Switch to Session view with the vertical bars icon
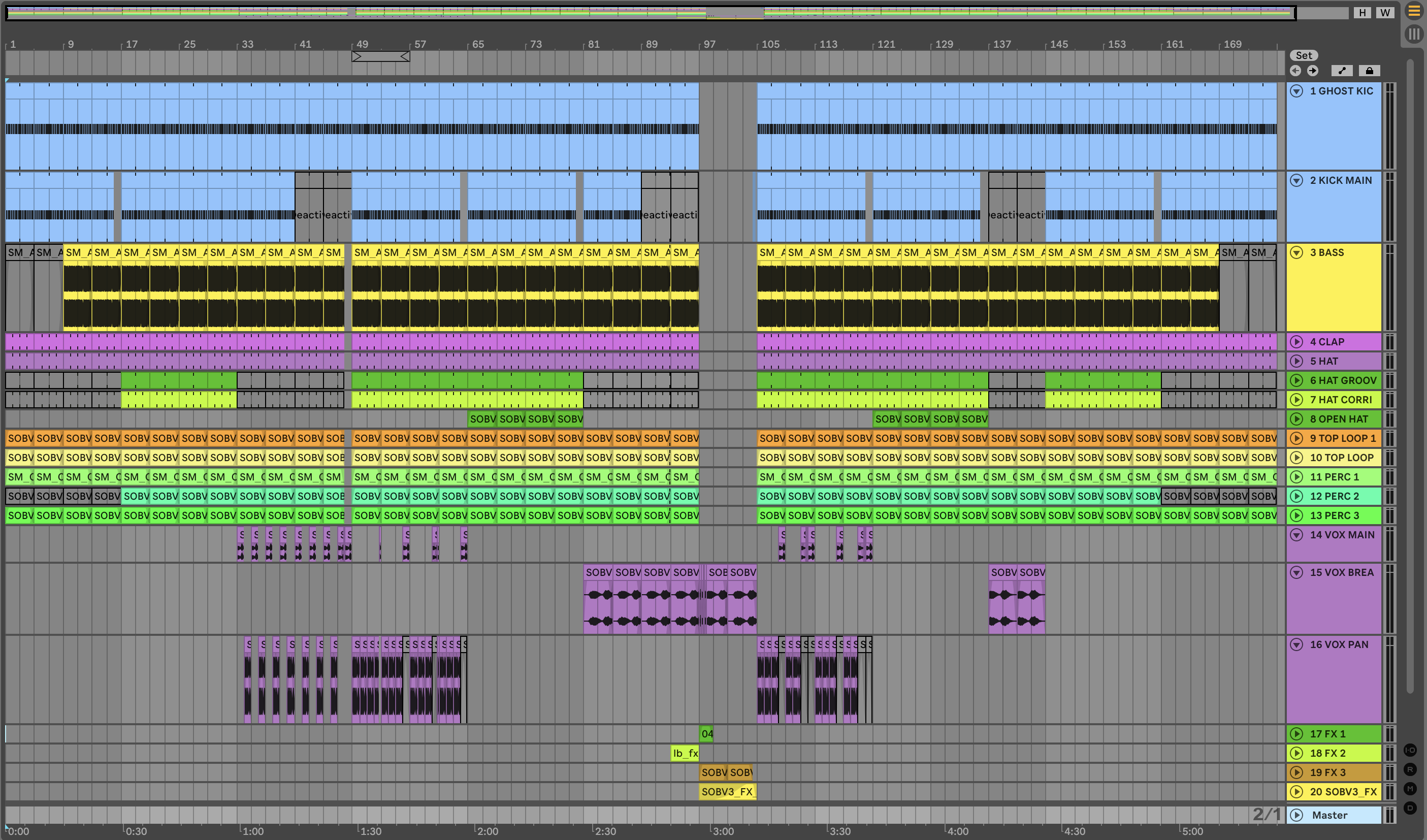Image resolution: width=1427 pixels, height=840 pixels. 1413,34
